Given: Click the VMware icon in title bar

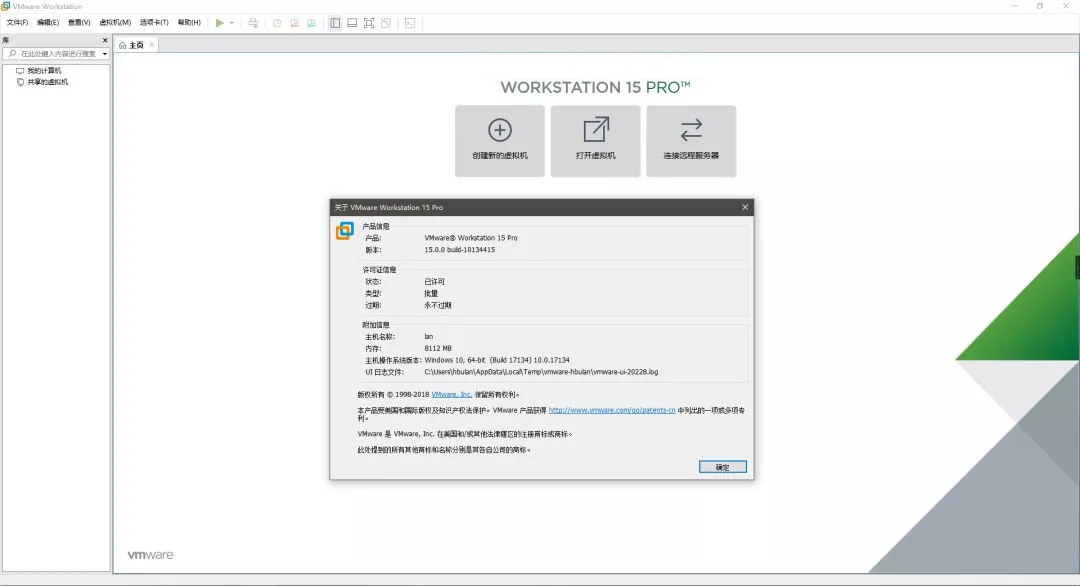Looking at the screenshot, I should tap(6, 6).
